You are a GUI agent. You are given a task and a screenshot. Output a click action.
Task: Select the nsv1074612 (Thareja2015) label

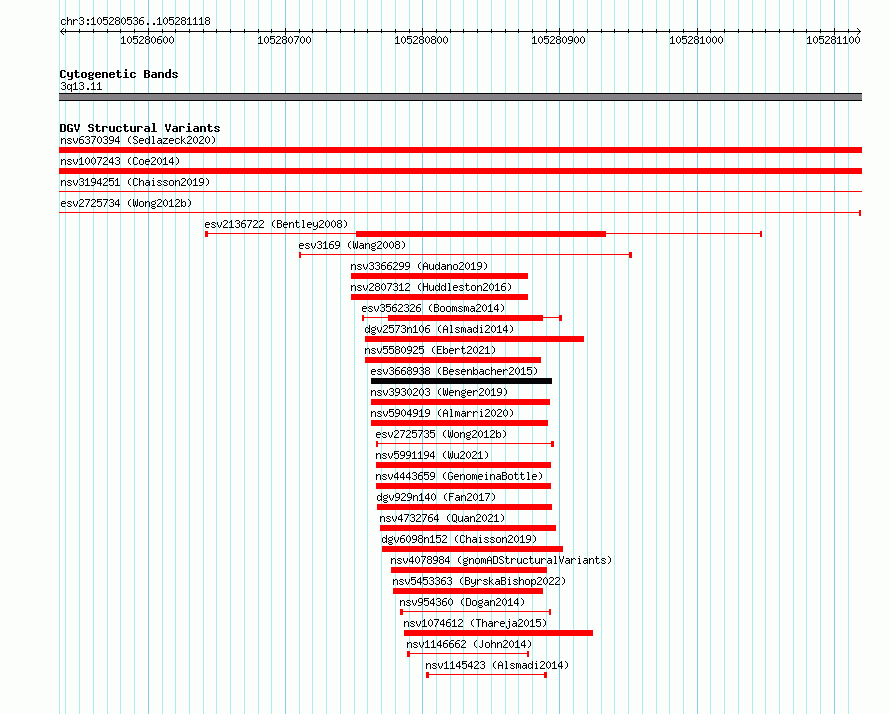click(x=475, y=623)
